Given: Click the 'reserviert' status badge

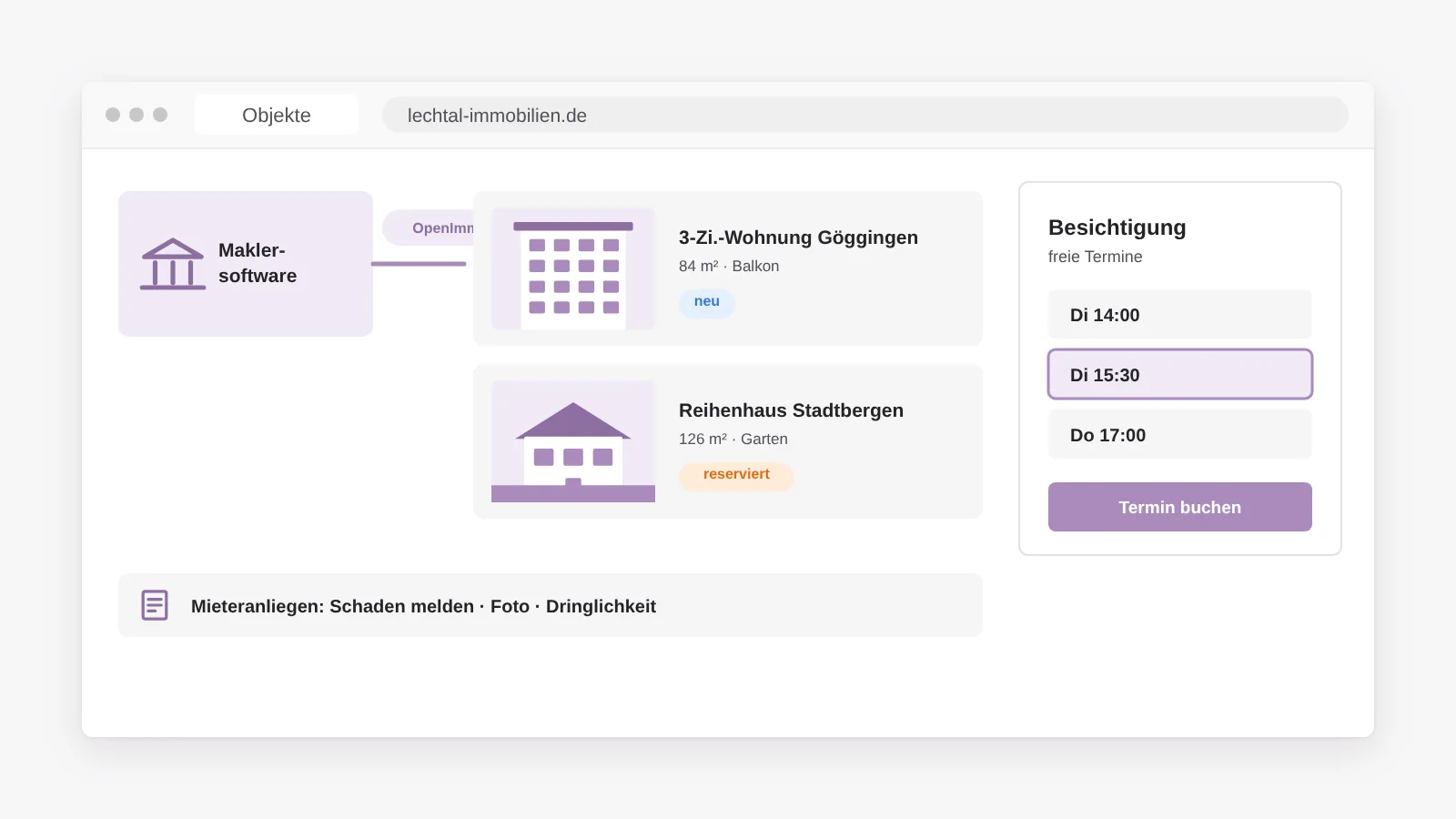Looking at the screenshot, I should coord(736,475).
